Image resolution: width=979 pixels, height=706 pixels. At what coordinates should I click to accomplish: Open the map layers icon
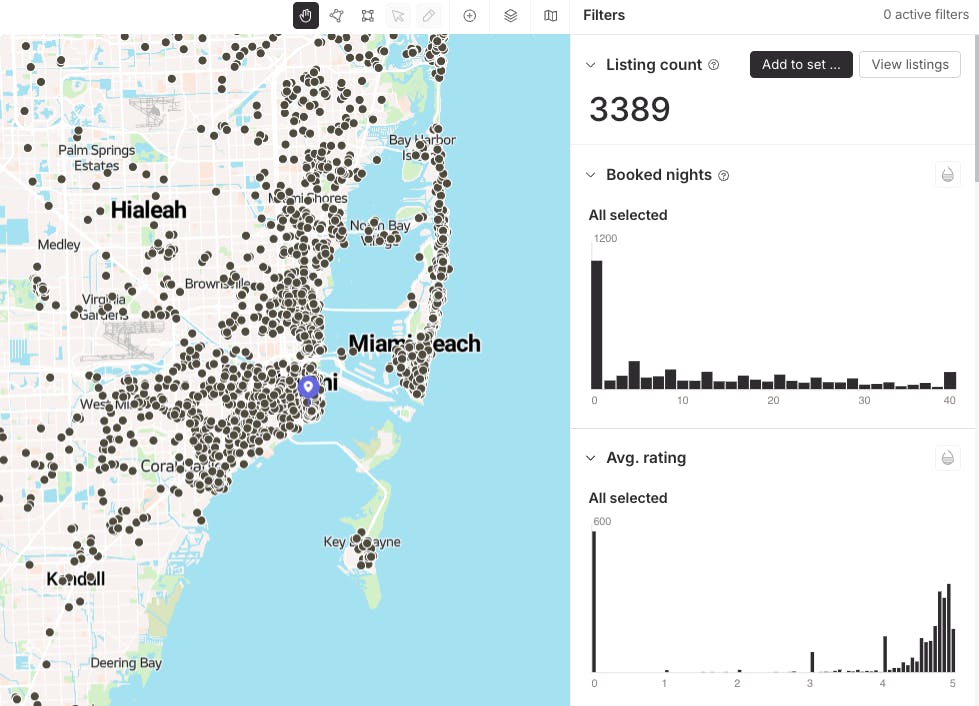coord(510,16)
